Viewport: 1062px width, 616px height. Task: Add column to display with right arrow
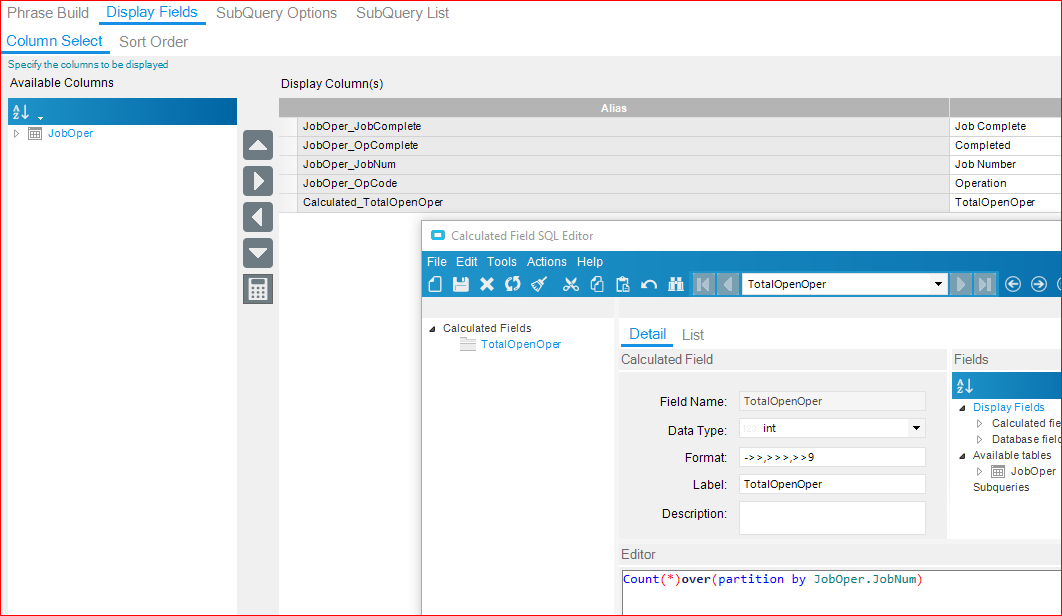pyautogui.click(x=258, y=181)
